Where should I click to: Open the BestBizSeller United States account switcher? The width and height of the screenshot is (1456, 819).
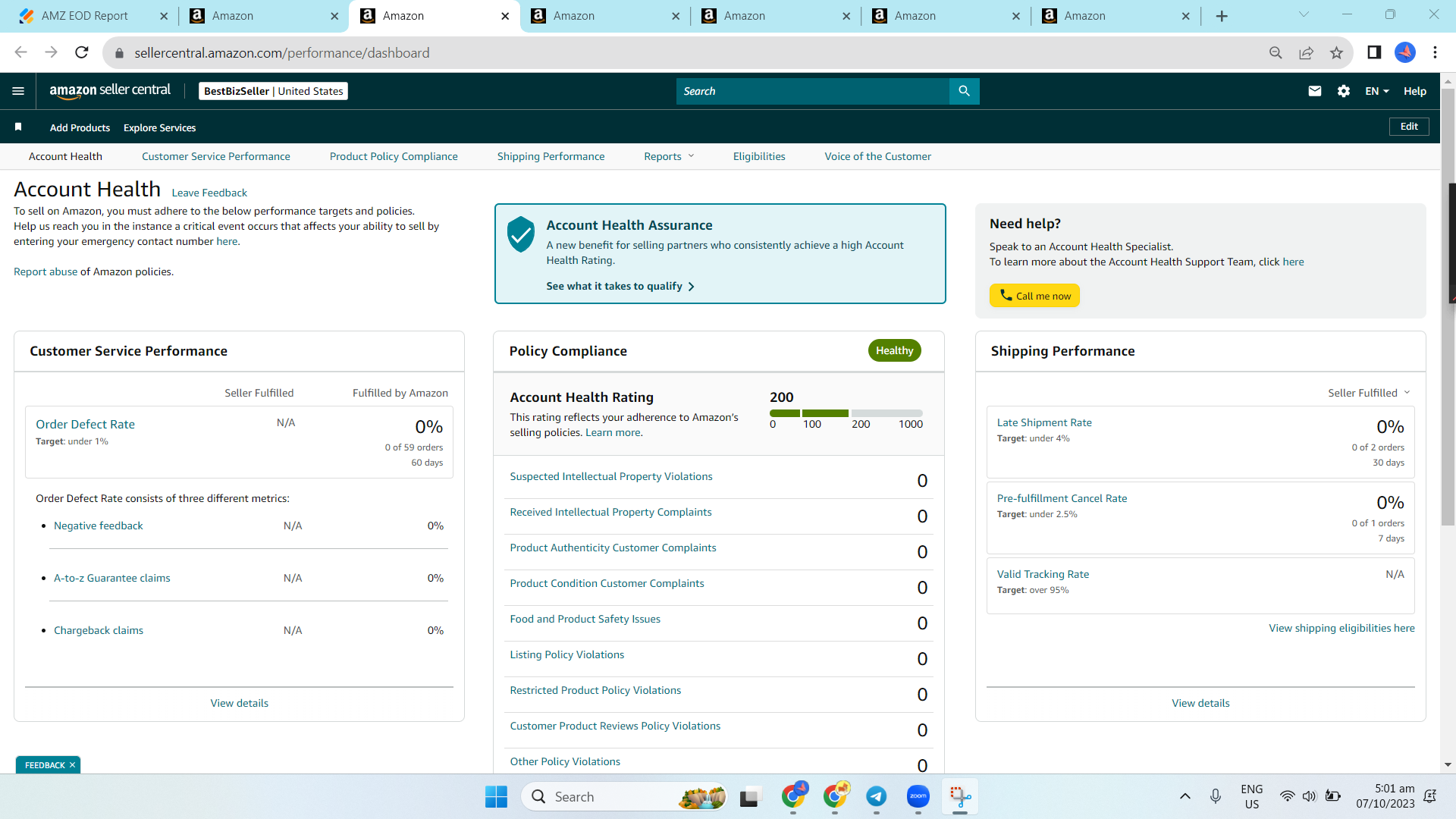point(273,91)
